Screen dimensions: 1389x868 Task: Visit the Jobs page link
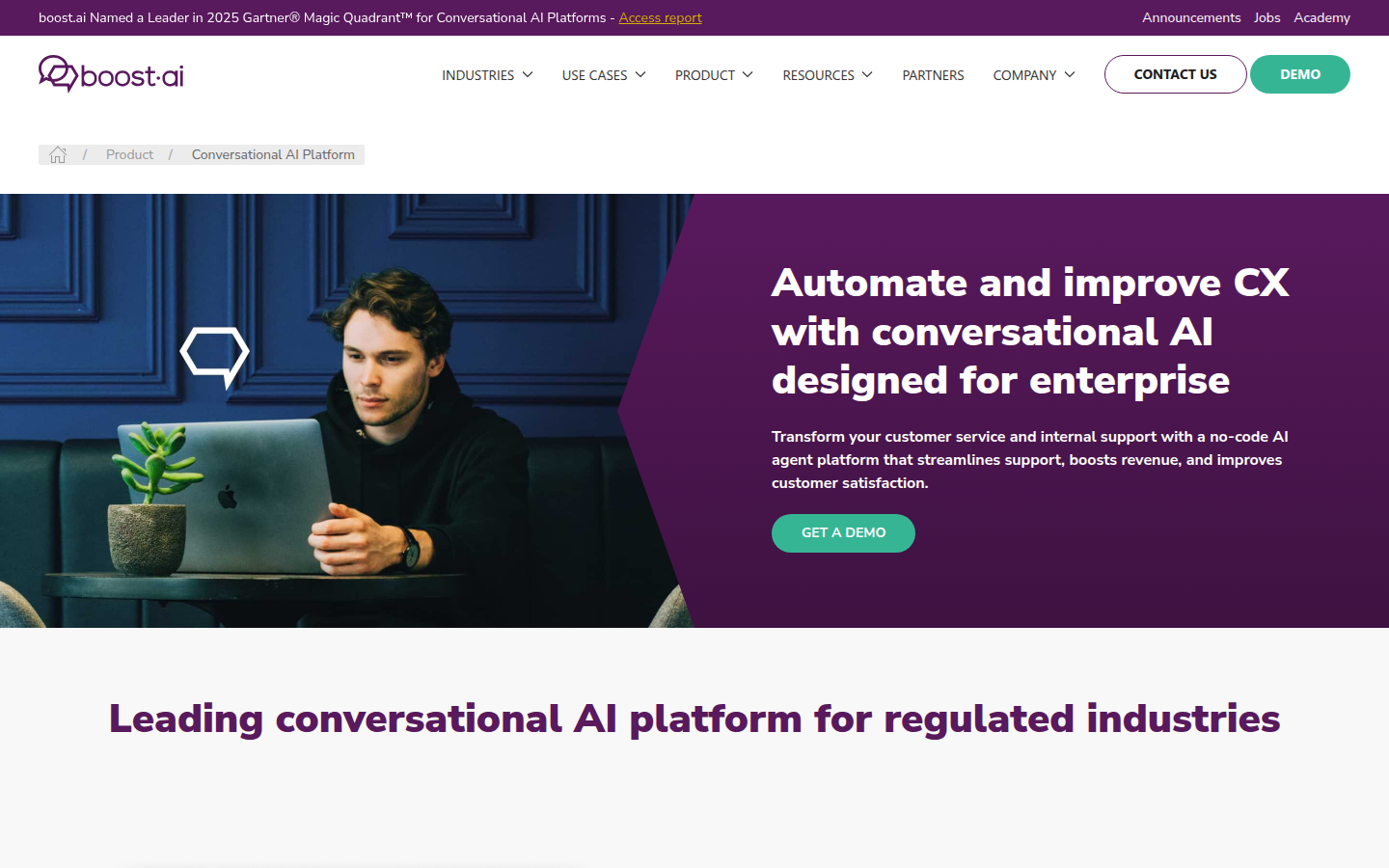pos(1266,17)
